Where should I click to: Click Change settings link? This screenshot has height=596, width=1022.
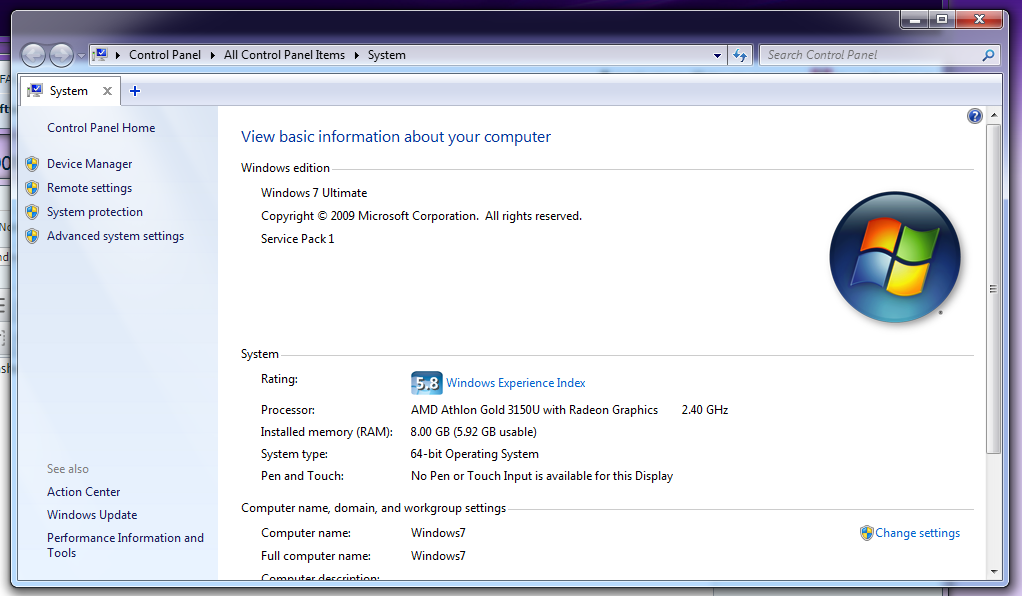917,533
